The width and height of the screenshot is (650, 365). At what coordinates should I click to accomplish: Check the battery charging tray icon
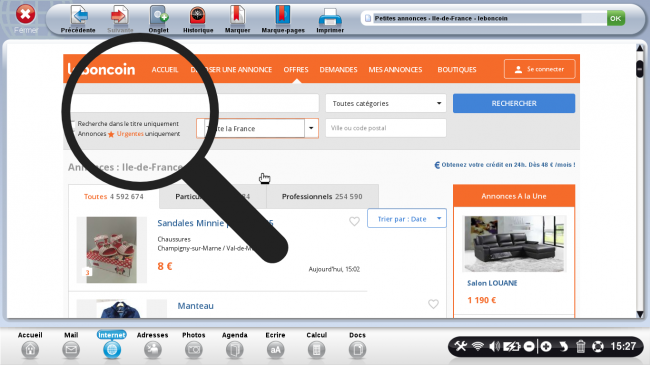tap(512, 346)
